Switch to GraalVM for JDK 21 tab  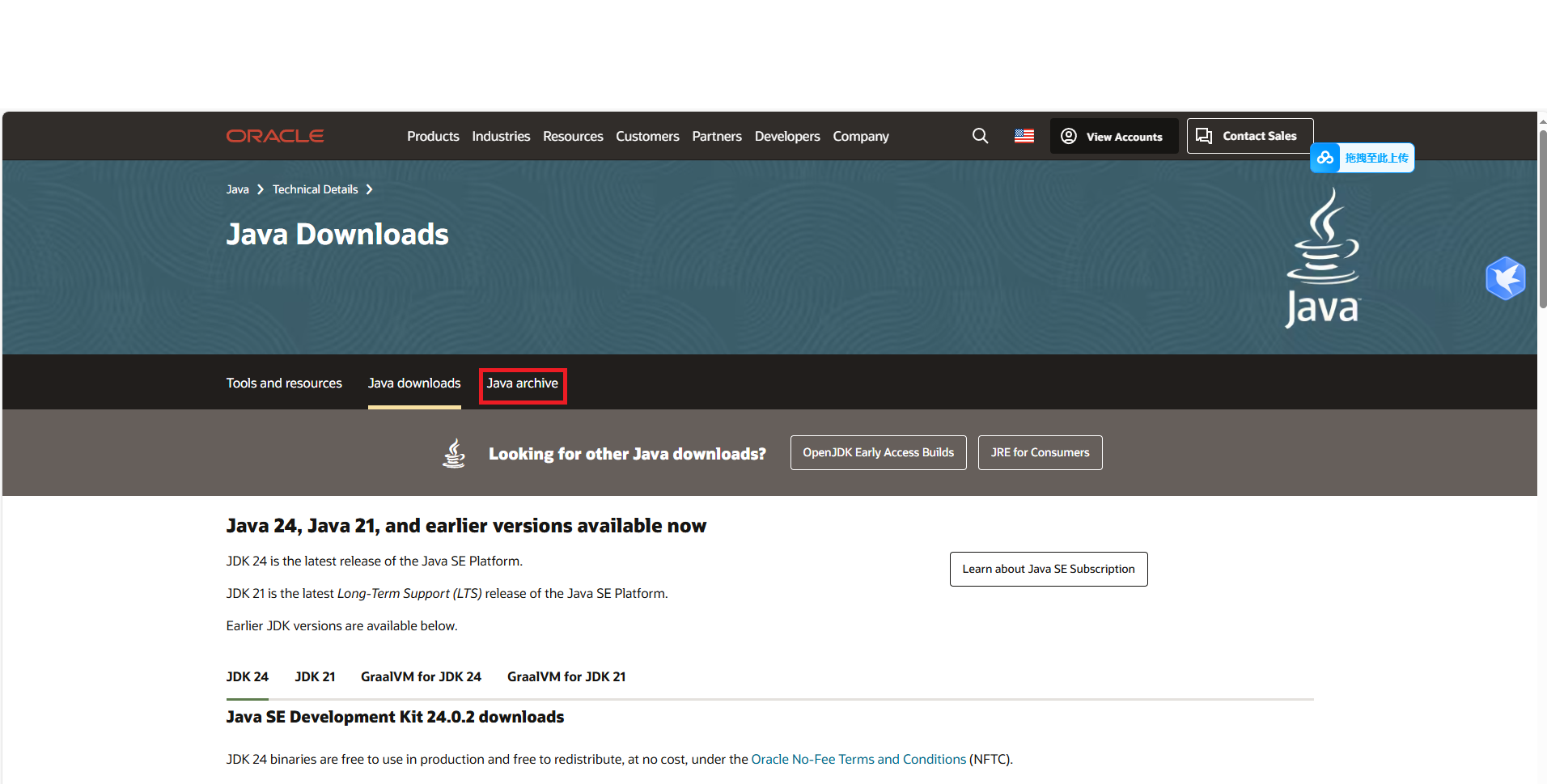coord(566,676)
